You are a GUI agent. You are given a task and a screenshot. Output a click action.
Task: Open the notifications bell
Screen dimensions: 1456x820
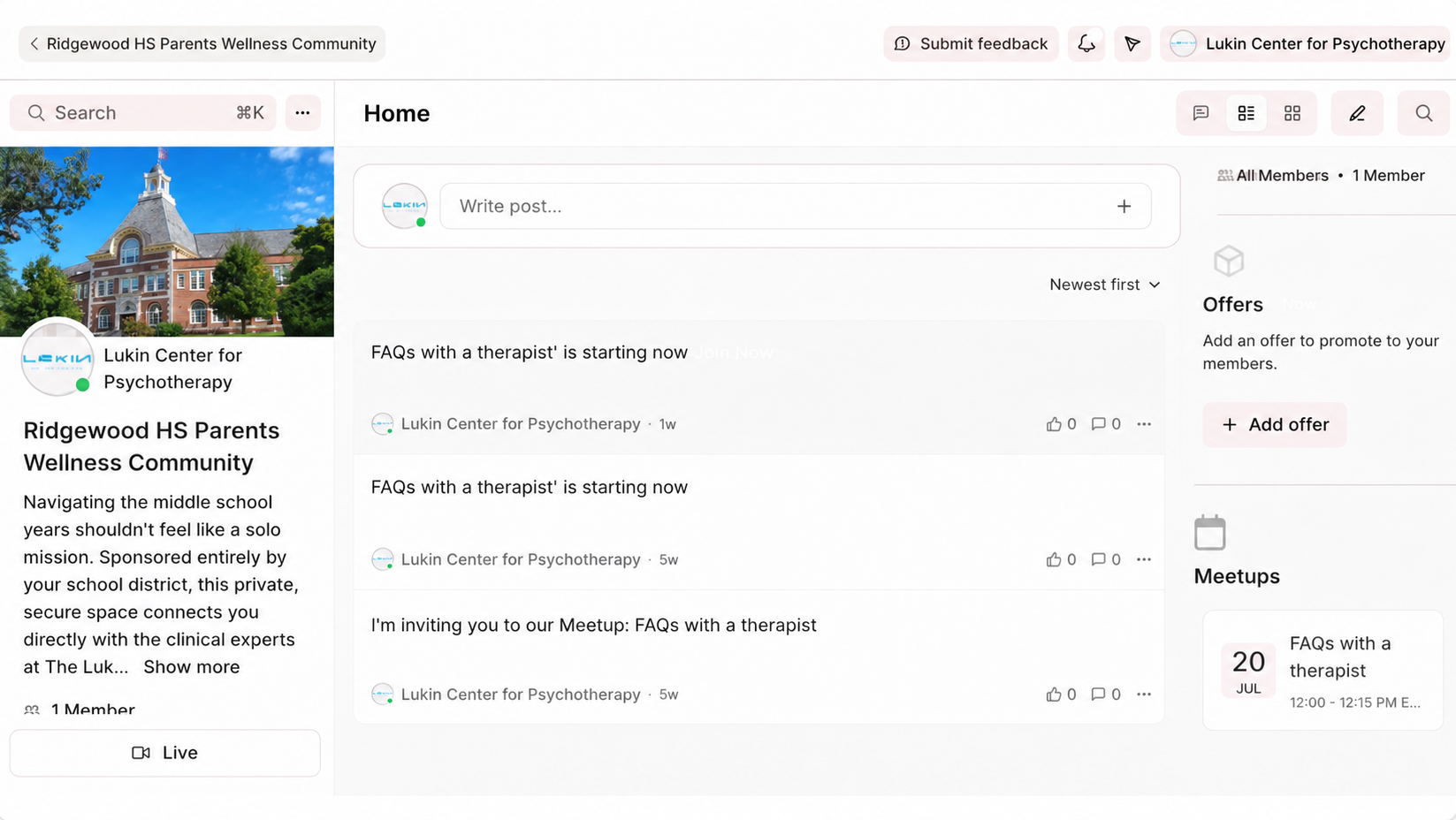(x=1086, y=43)
